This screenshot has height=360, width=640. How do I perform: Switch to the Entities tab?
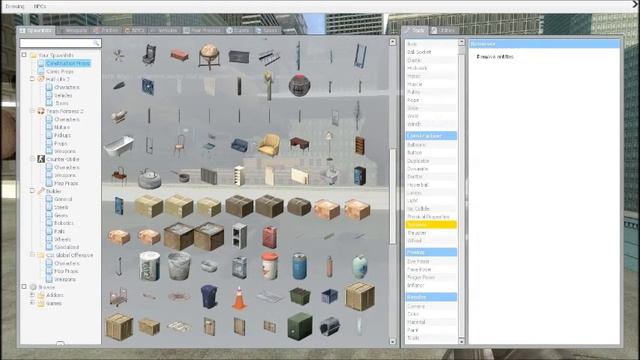pyautogui.click(x=106, y=30)
